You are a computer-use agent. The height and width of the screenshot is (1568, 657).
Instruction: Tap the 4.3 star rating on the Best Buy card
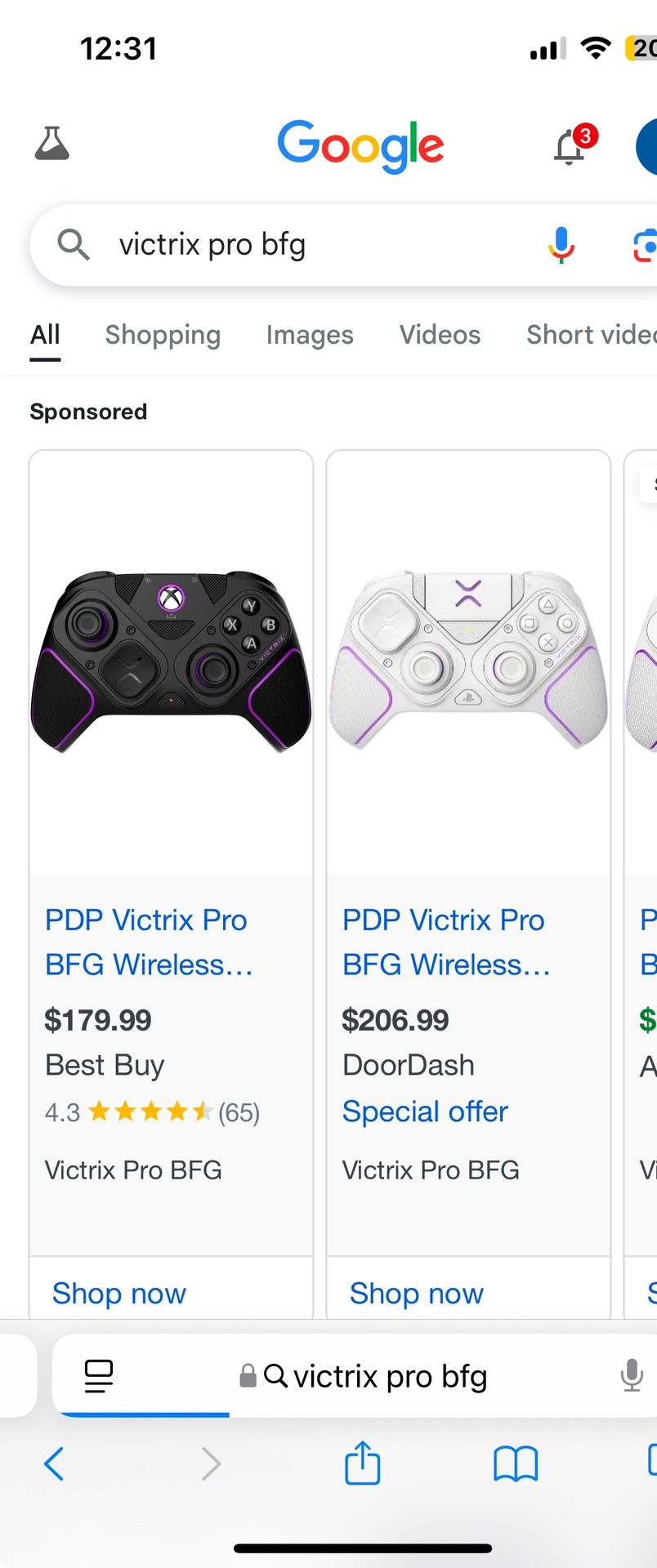click(x=151, y=1111)
